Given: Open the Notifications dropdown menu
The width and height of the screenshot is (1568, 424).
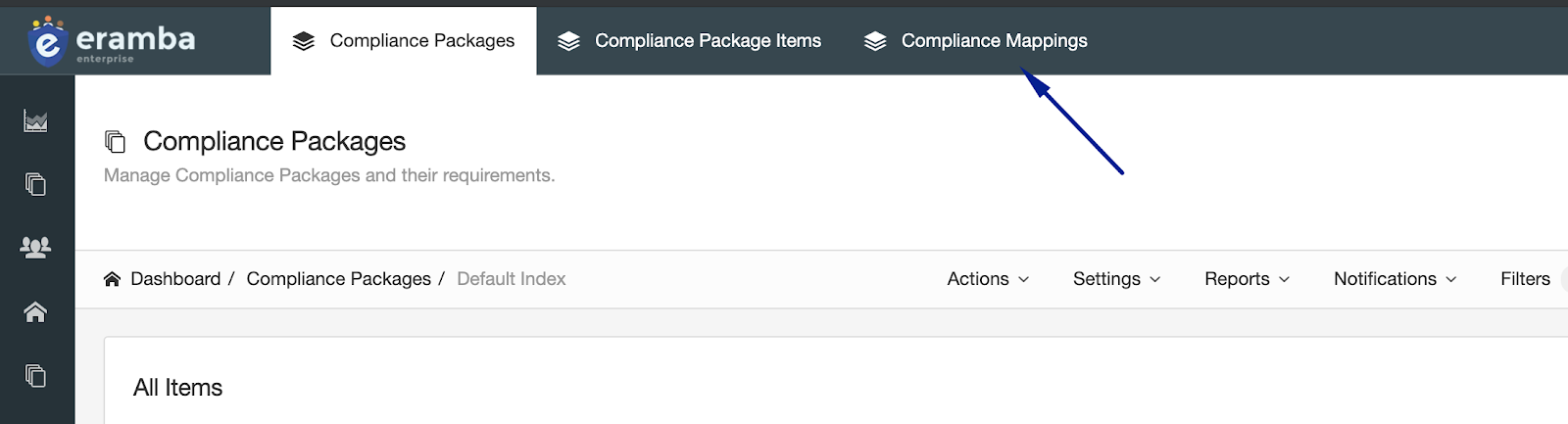Looking at the screenshot, I should [x=1395, y=279].
